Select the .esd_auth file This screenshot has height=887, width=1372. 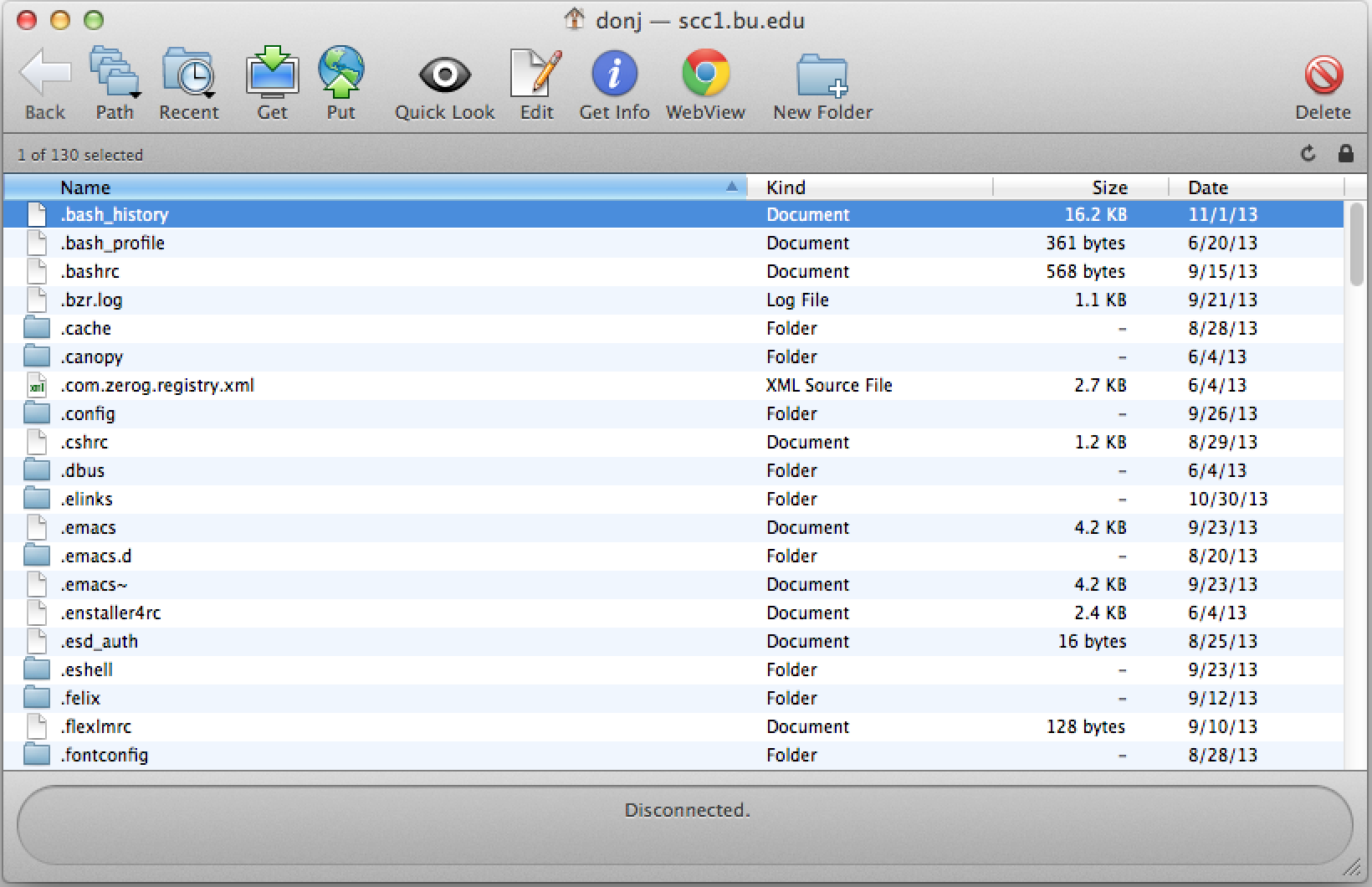tap(674, 641)
